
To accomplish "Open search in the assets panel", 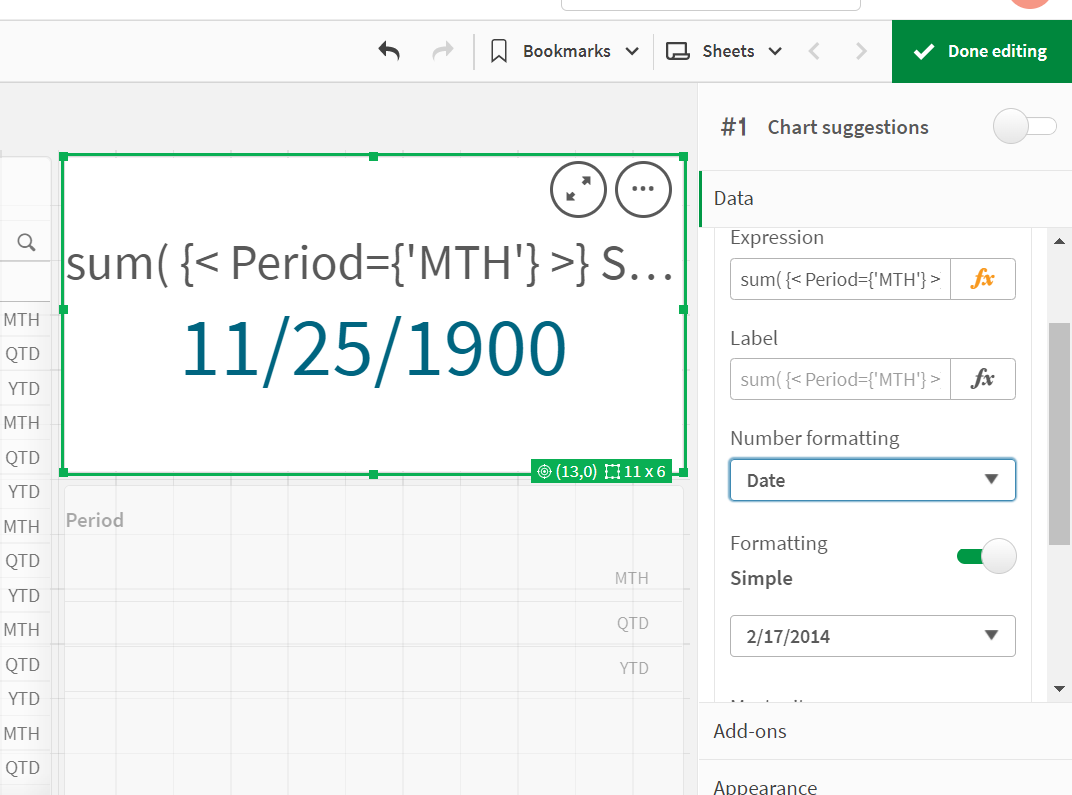I will (25, 241).
